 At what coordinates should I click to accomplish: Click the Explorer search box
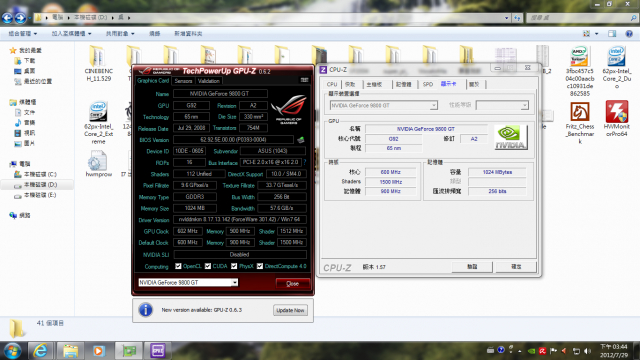(581, 18)
